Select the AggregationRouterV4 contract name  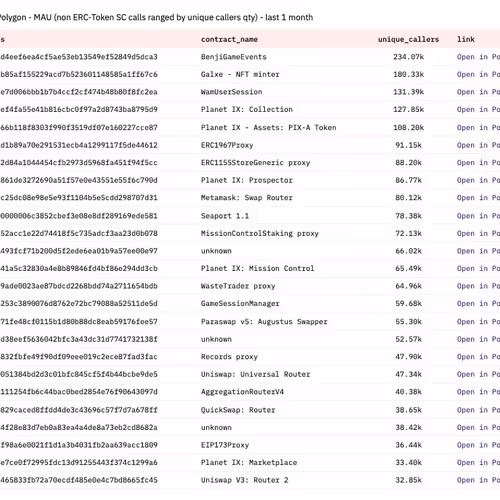point(242,392)
